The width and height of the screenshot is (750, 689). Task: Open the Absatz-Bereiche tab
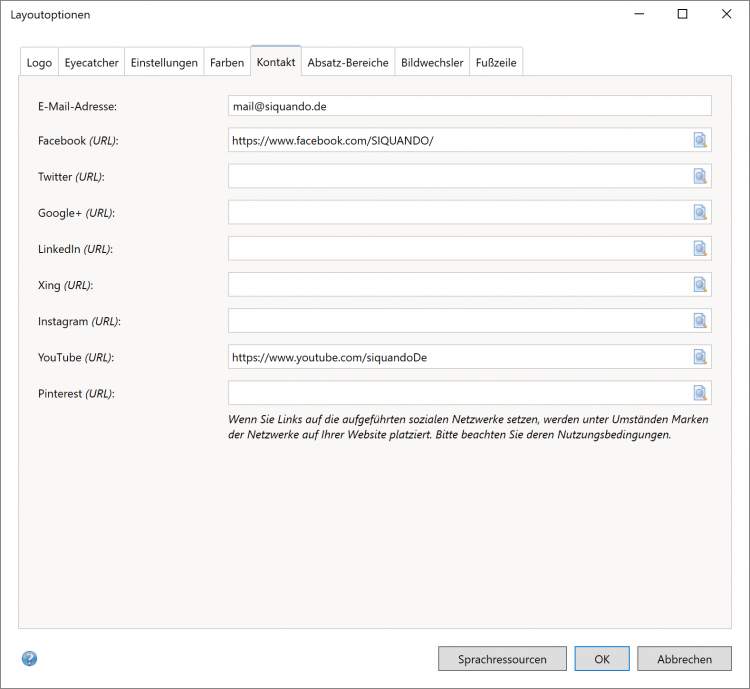[348, 62]
